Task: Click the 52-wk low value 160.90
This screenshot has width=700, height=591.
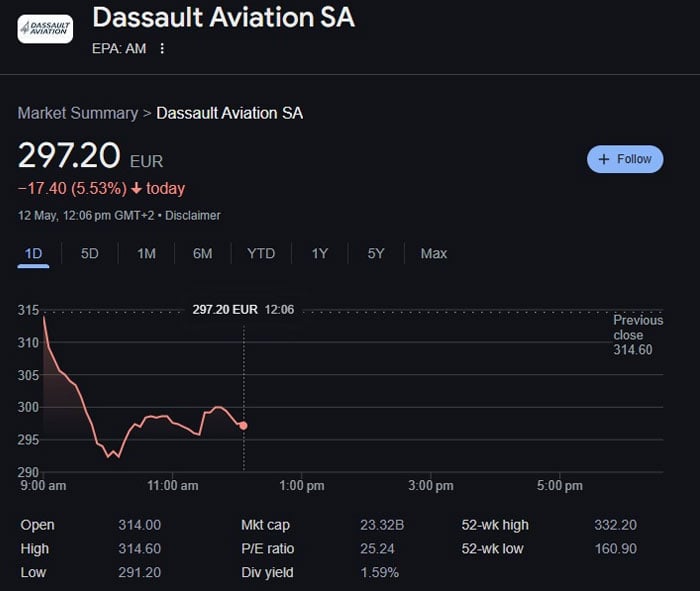Action: 616,549
